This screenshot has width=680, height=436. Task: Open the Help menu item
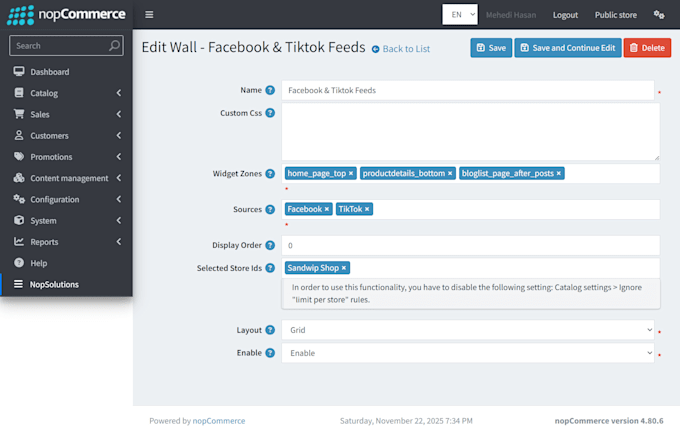pyautogui.click(x=66, y=263)
